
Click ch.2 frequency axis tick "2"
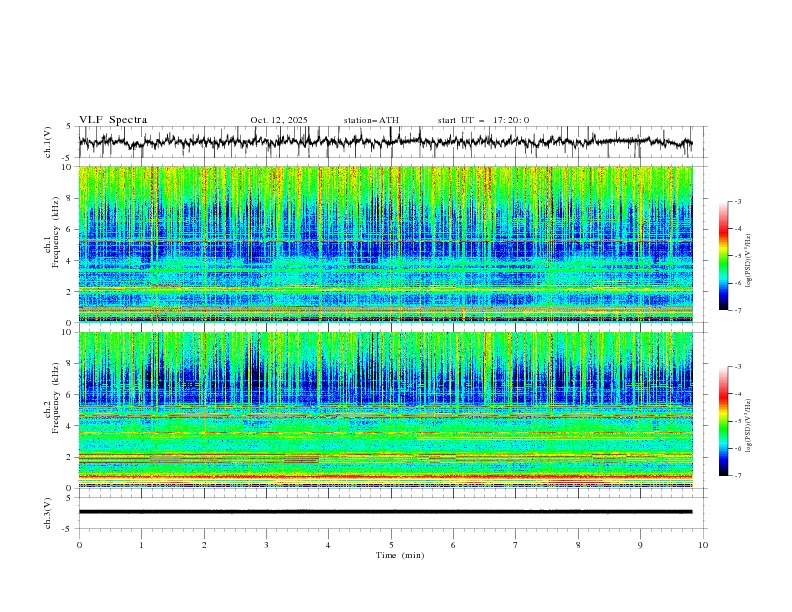coord(71,457)
